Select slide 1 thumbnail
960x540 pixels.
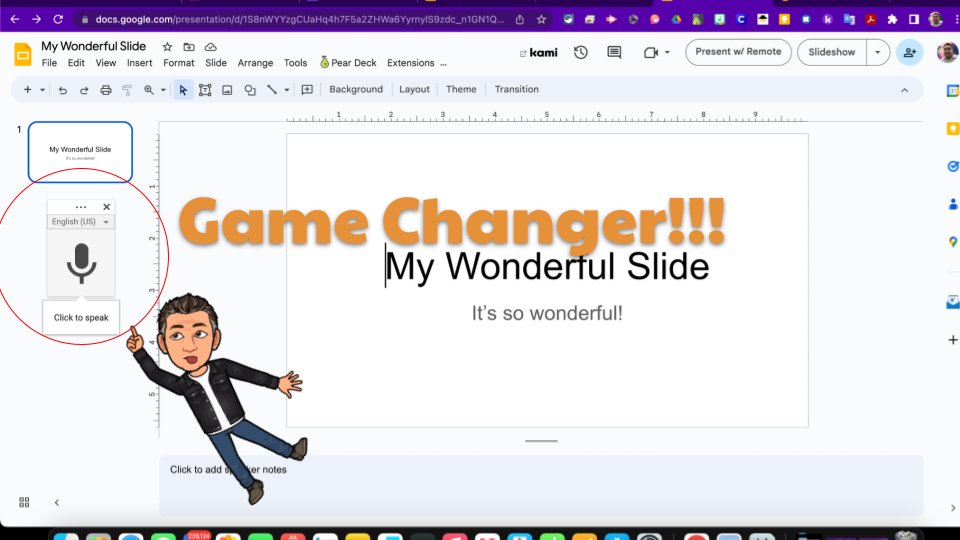(80, 152)
